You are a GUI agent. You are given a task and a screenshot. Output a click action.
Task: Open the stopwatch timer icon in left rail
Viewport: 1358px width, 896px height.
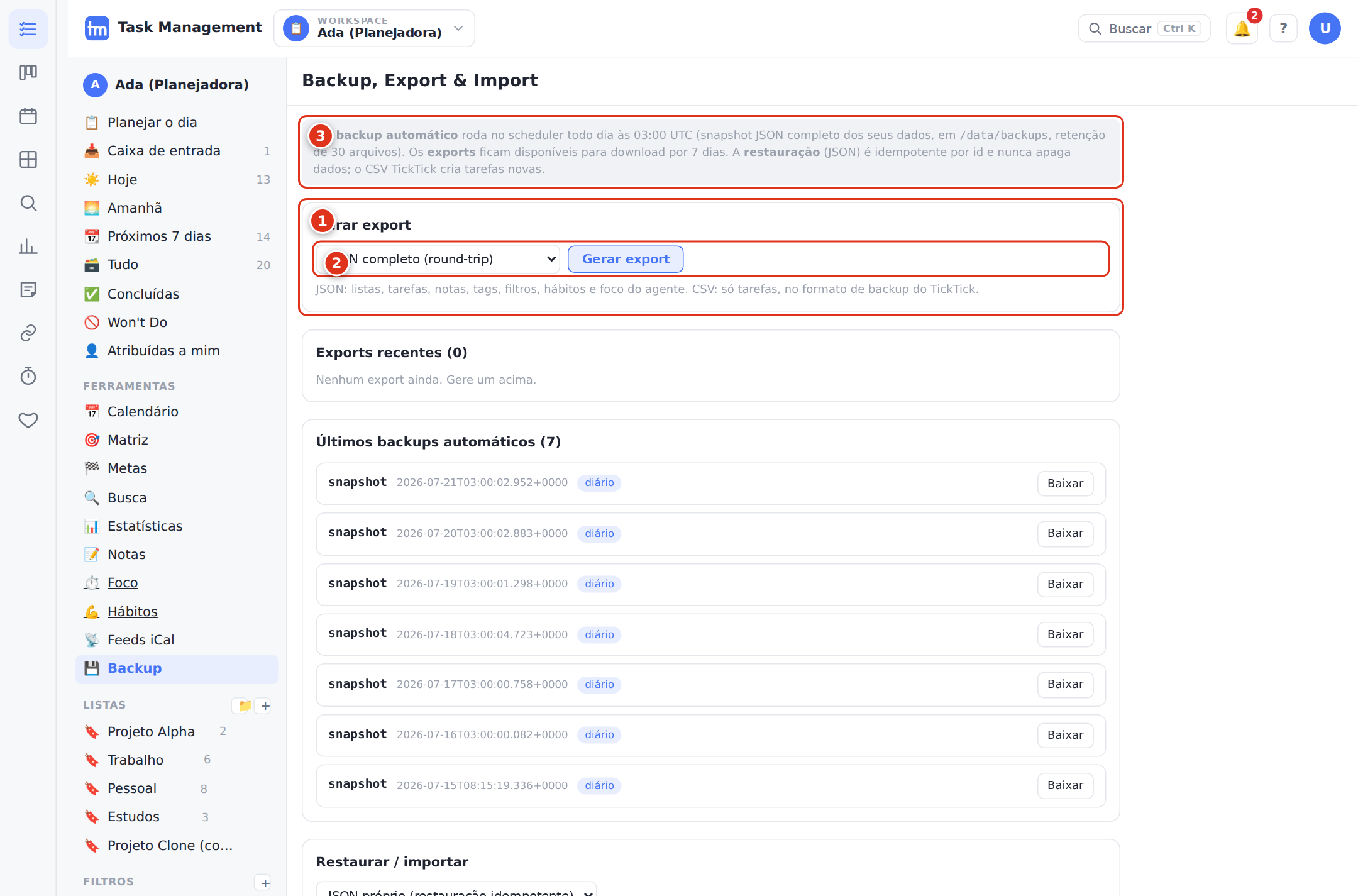pos(28,376)
